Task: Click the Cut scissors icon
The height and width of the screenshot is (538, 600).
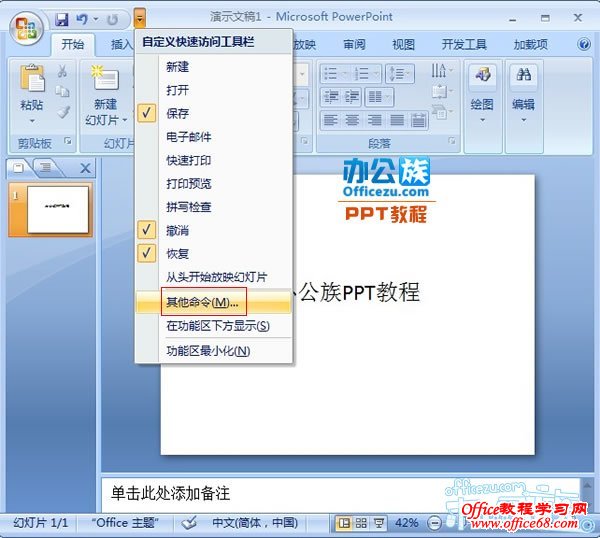Action: [x=62, y=71]
